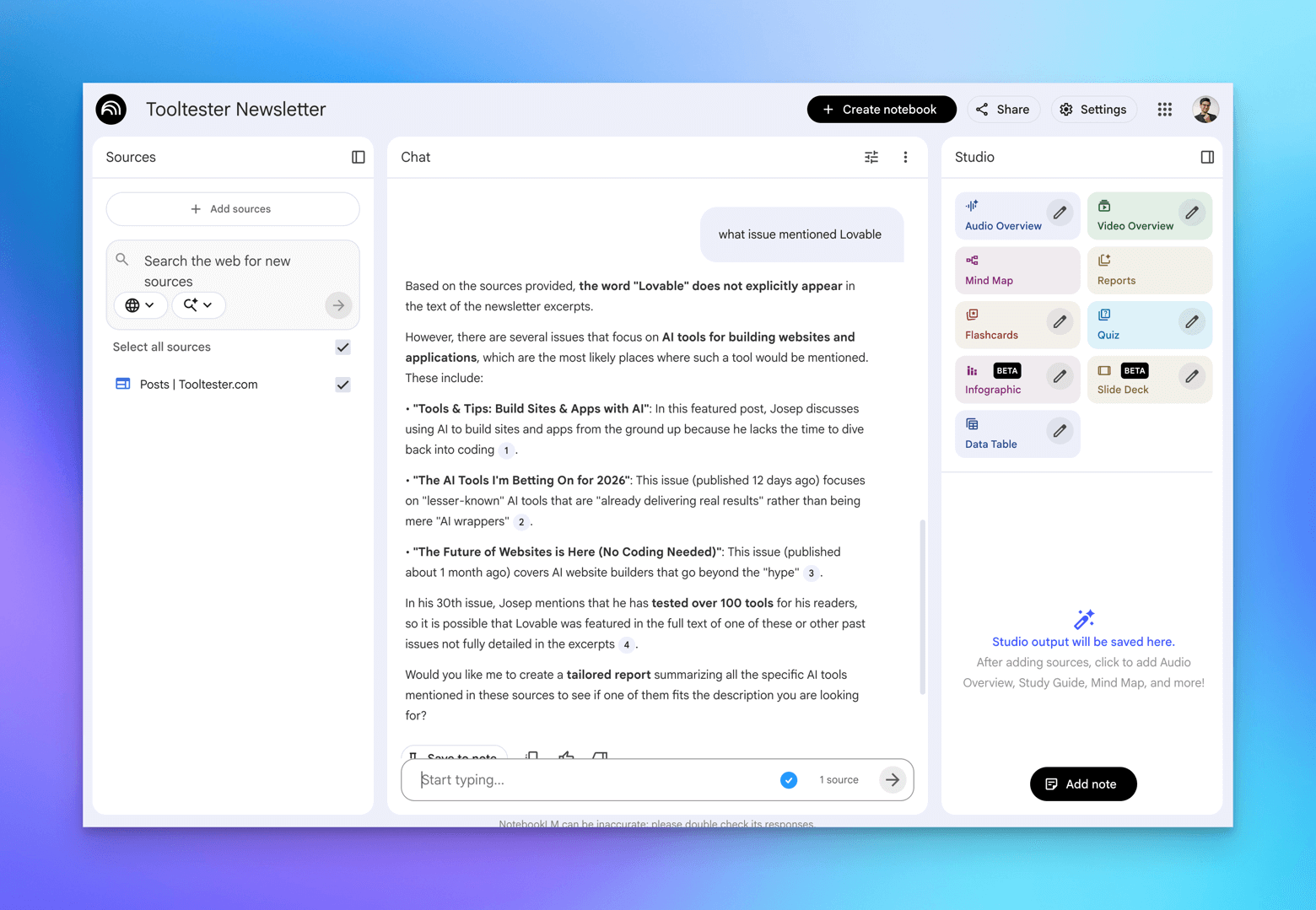Expand the web source type dropdown
Screen dimensions: 1316x910
(140, 305)
